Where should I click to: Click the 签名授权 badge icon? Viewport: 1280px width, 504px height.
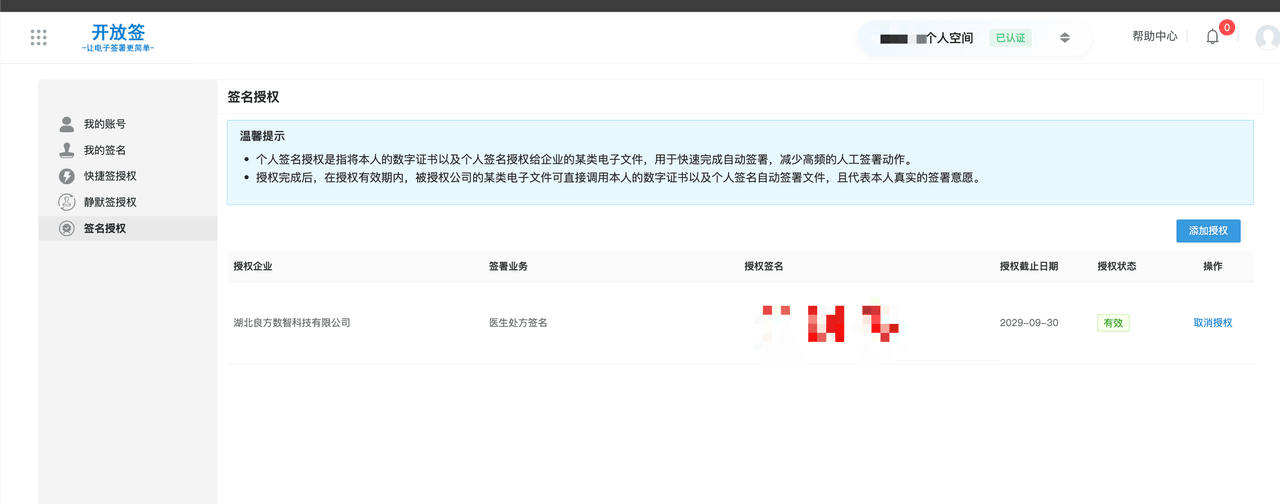pyautogui.click(x=67, y=228)
